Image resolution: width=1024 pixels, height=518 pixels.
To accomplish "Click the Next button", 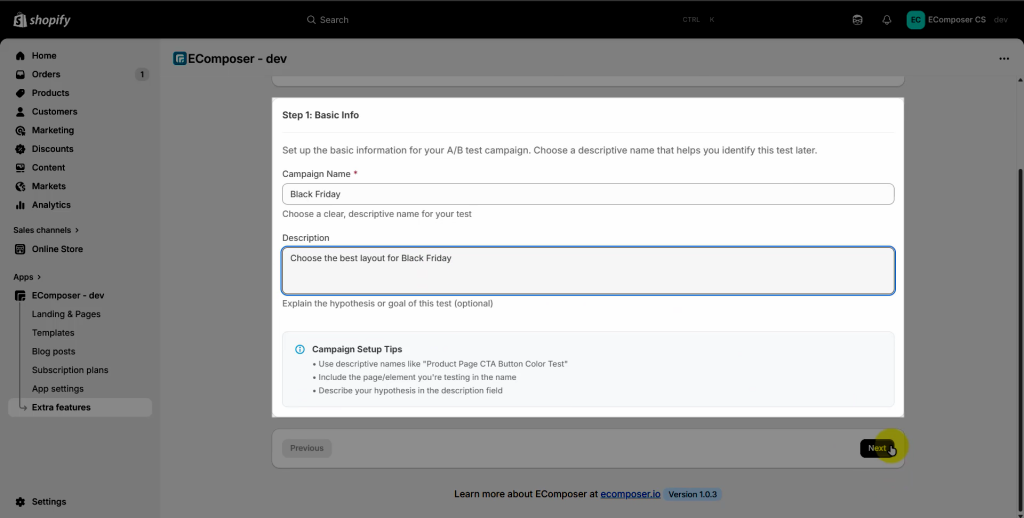I will point(877,448).
